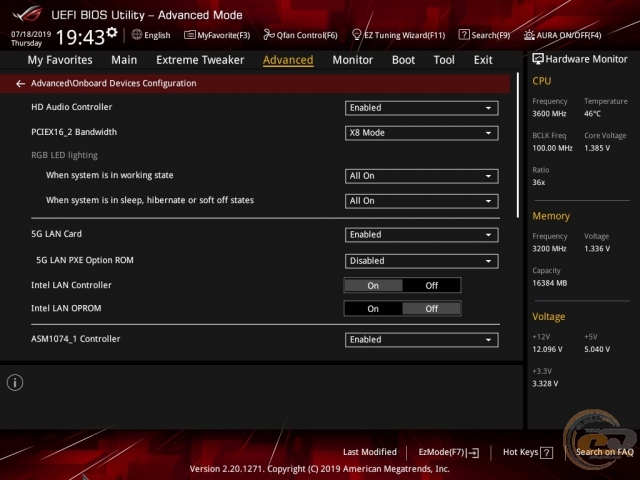Set Intel LAN OPROM to On

[373, 309]
